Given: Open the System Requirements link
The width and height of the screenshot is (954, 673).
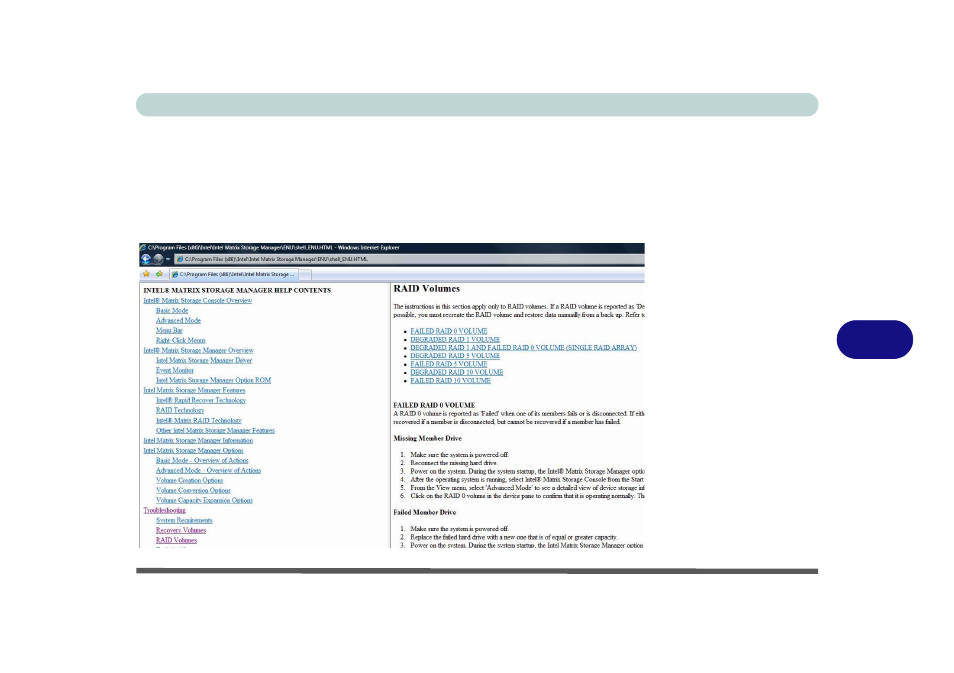Looking at the screenshot, I should [184, 521].
